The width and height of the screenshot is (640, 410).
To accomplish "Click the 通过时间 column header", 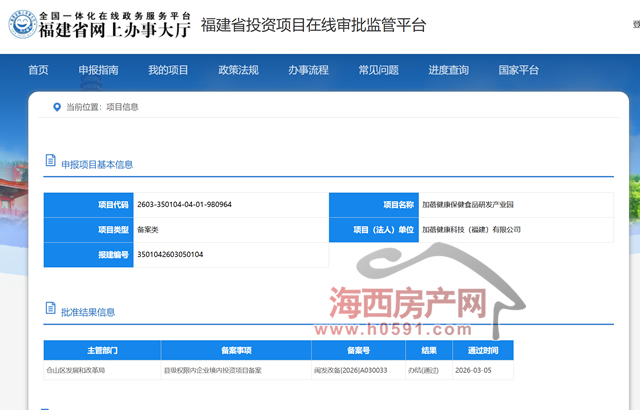I will click(475, 351).
